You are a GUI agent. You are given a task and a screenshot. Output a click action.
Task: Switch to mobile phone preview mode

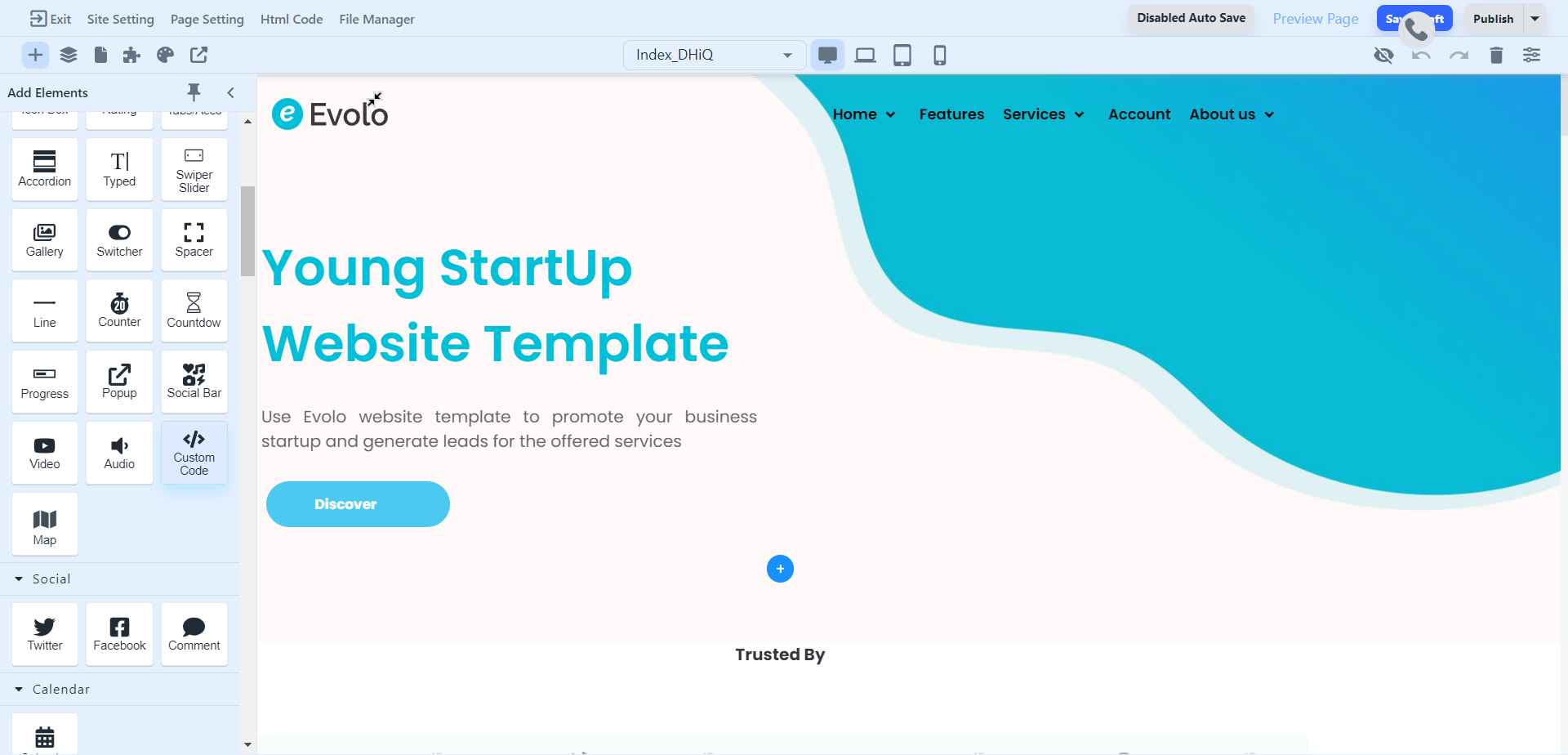939,56
